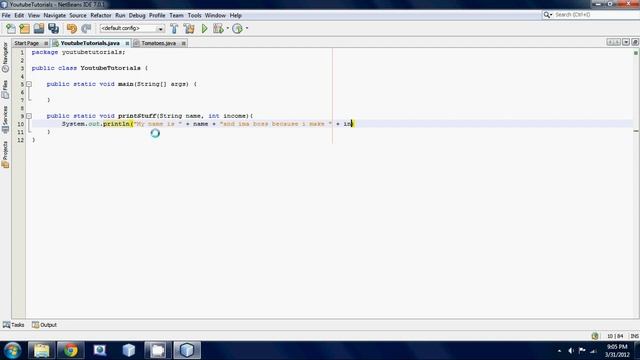Open the Run menu
Screen dimensions: 640x360
[120, 15]
